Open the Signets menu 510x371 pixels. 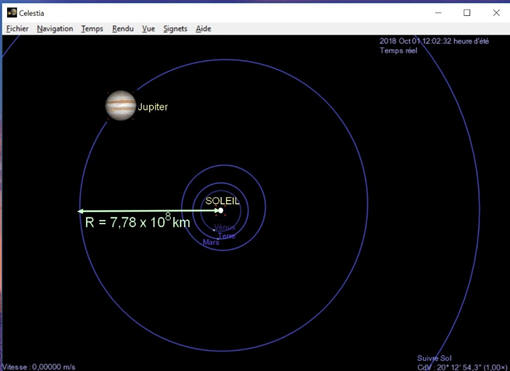pyautogui.click(x=175, y=29)
